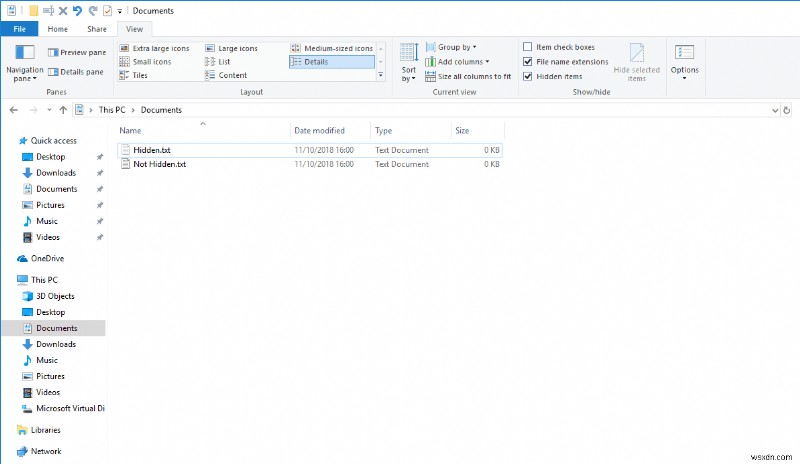The height and width of the screenshot is (464, 800).
Task: Open address bar history dropdown
Action: click(775, 110)
